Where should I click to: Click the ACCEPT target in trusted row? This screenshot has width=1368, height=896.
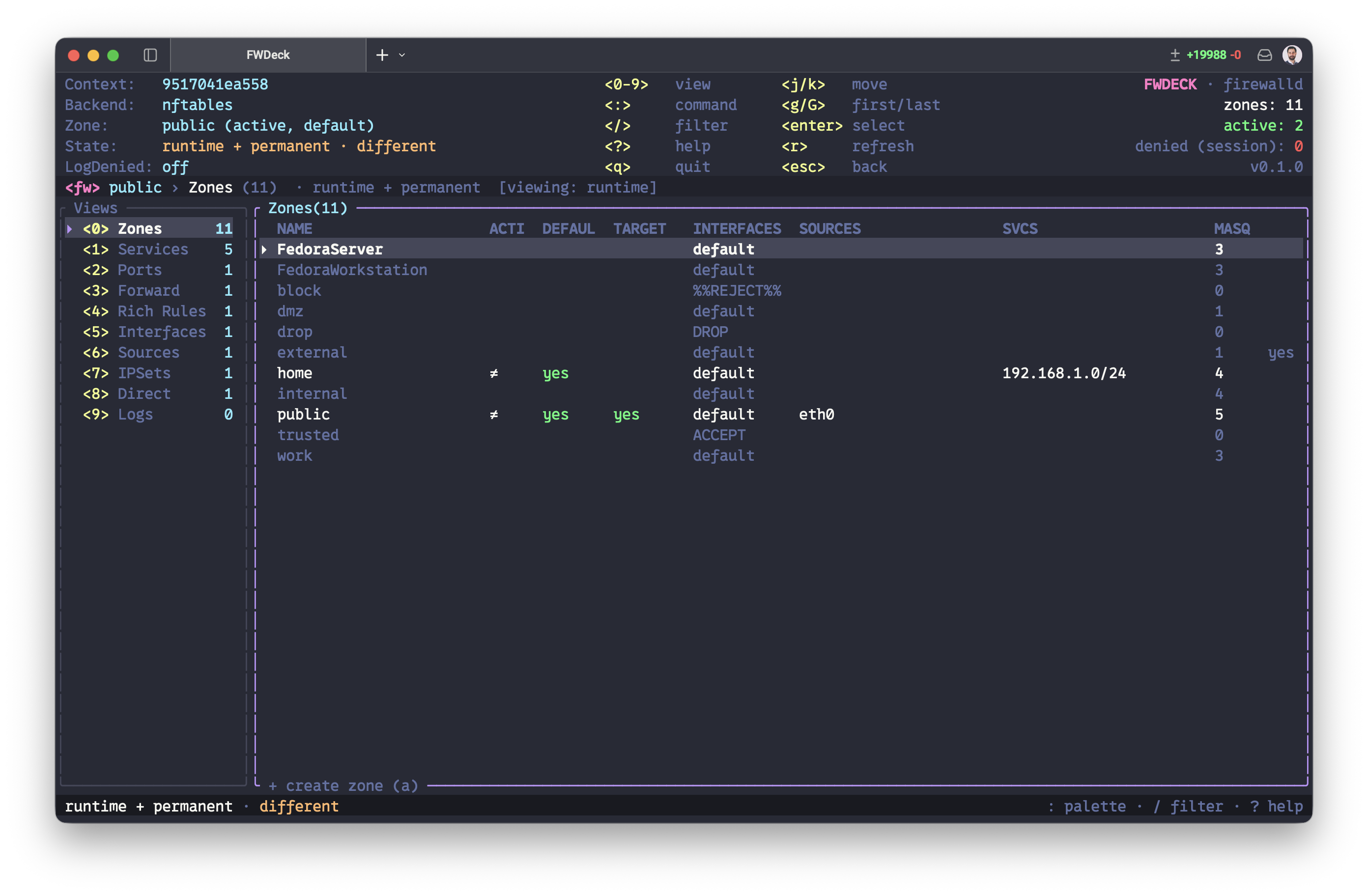(x=719, y=436)
